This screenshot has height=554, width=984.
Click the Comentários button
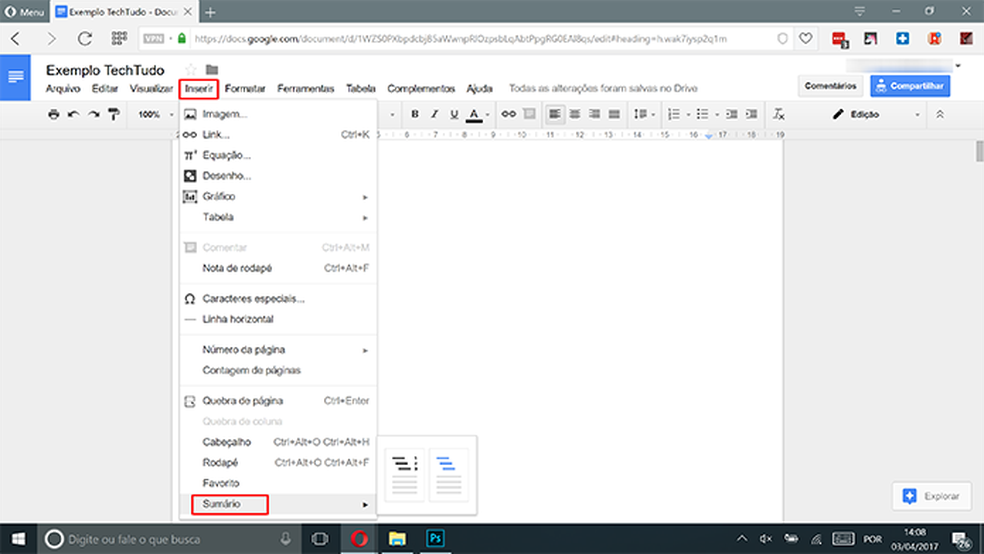[830, 86]
